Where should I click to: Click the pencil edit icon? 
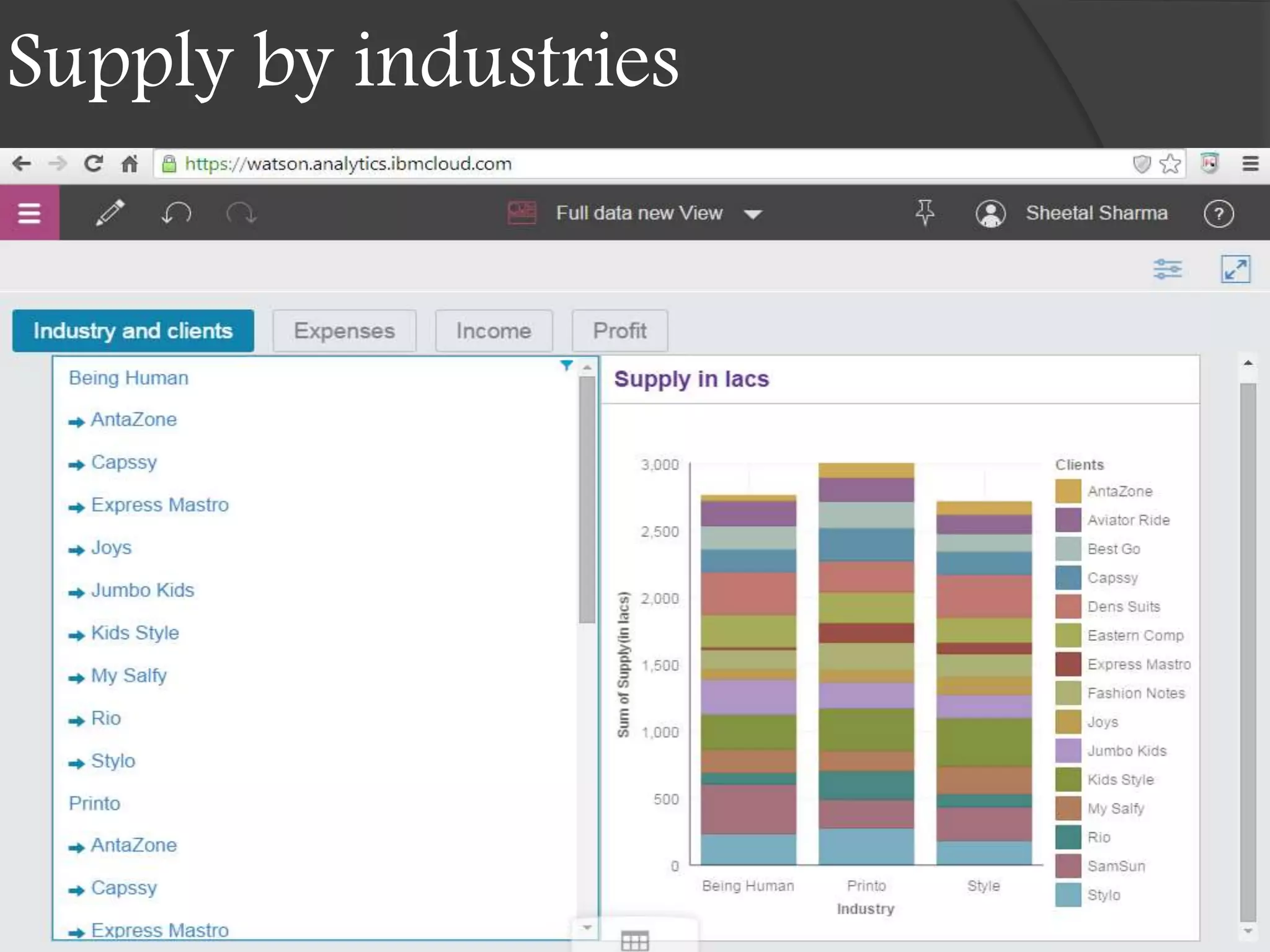[x=110, y=213]
